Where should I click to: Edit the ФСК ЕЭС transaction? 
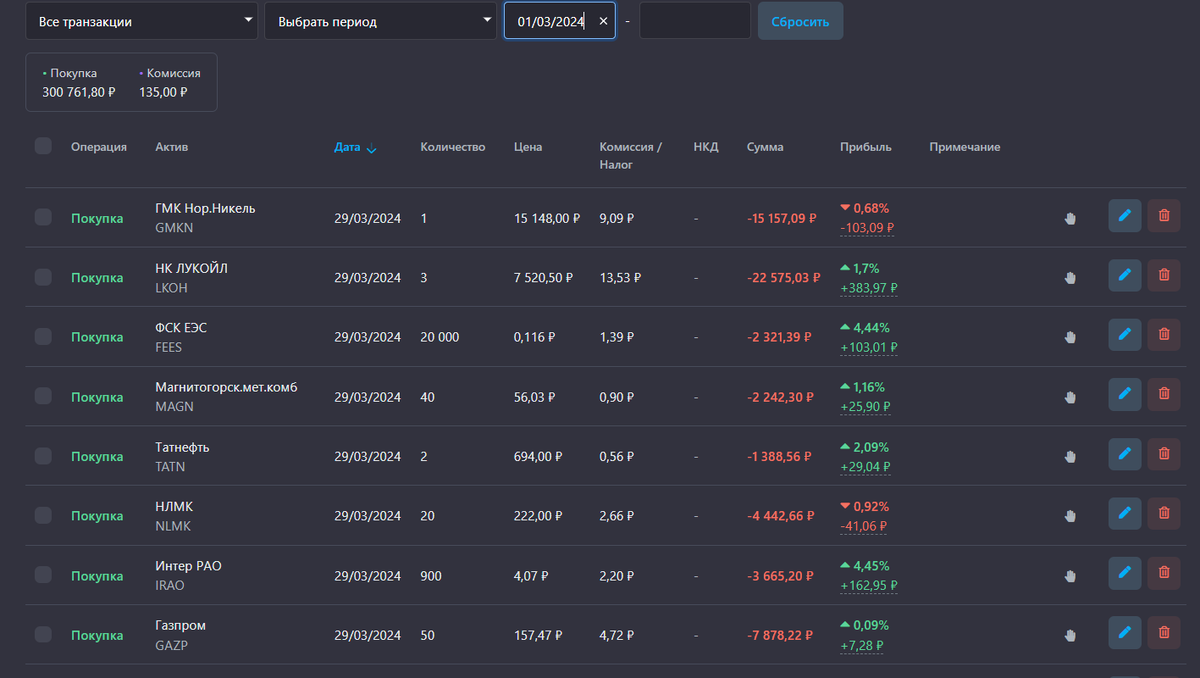tap(1125, 335)
